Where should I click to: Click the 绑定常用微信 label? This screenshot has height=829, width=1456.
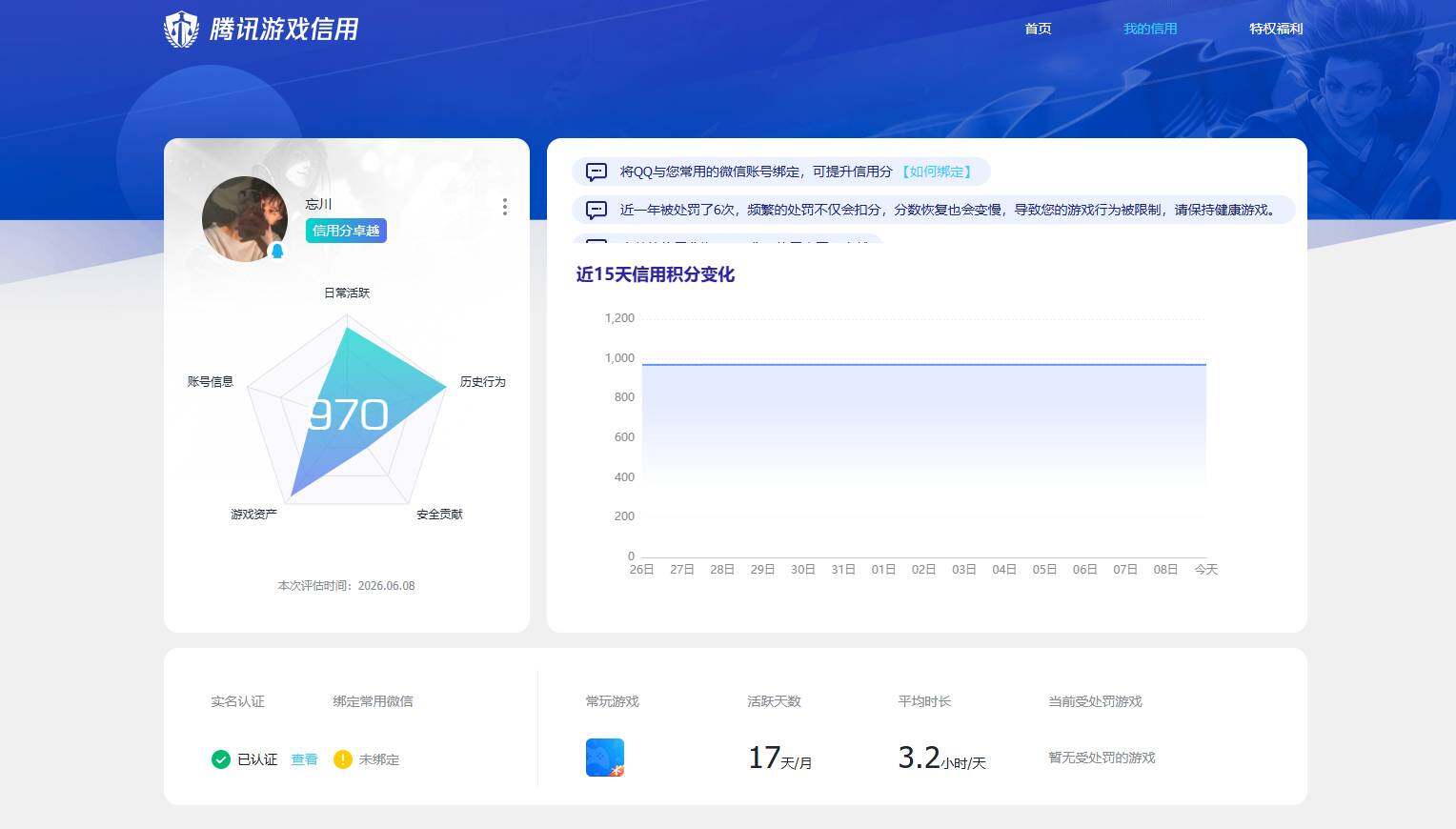373,701
